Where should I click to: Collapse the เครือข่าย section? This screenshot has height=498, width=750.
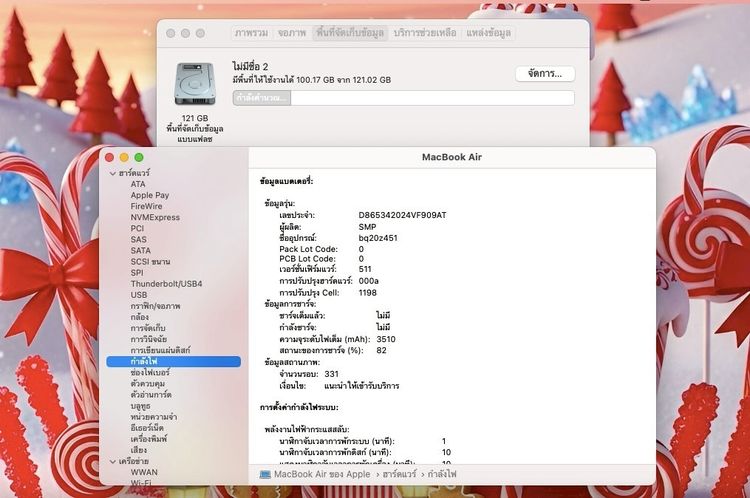coord(113,462)
